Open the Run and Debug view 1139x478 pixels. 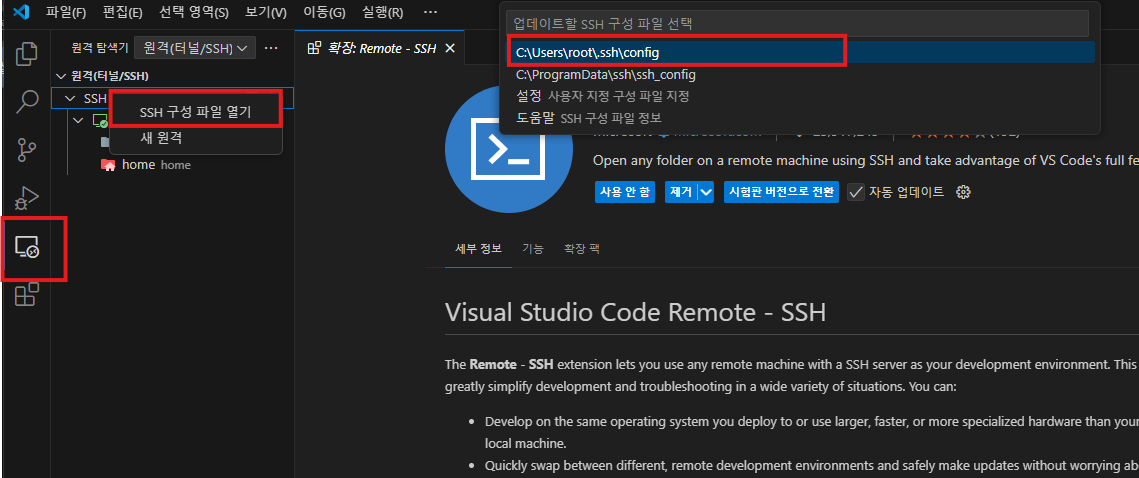click(27, 198)
